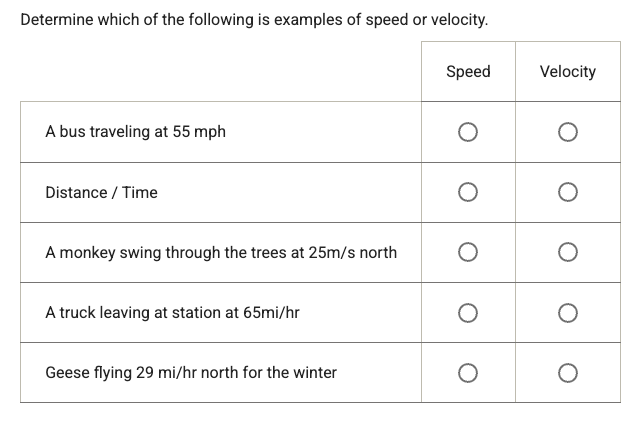Click the Speed column header
The height and width of the screenshot is (423, 641).
click(x=468, y=71)
